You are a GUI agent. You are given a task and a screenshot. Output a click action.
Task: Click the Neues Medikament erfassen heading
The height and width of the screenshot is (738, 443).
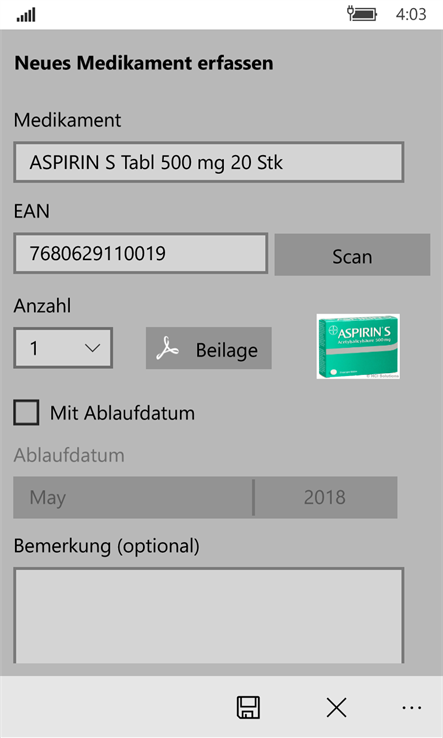(144, 63)
